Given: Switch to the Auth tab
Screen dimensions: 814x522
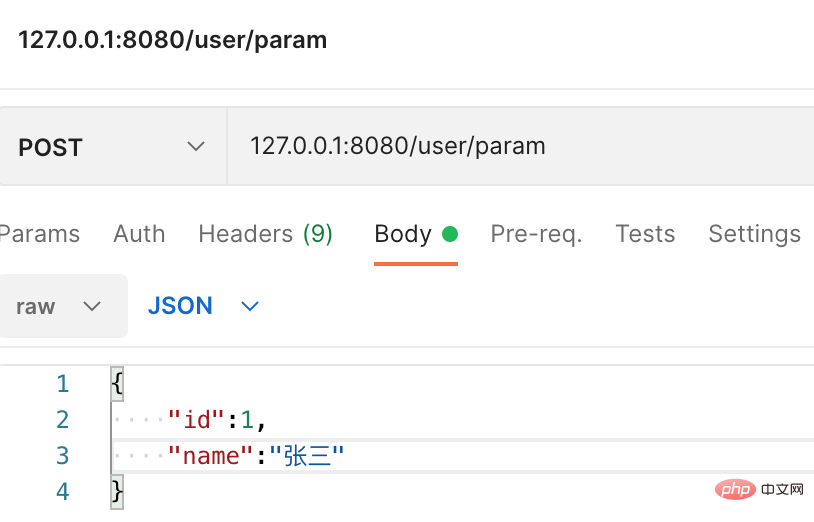Looking at the screenshot, I should (139, 234).
